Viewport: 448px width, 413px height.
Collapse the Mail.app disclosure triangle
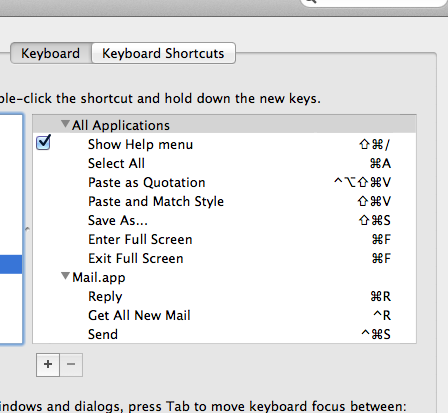coord(65,276)
